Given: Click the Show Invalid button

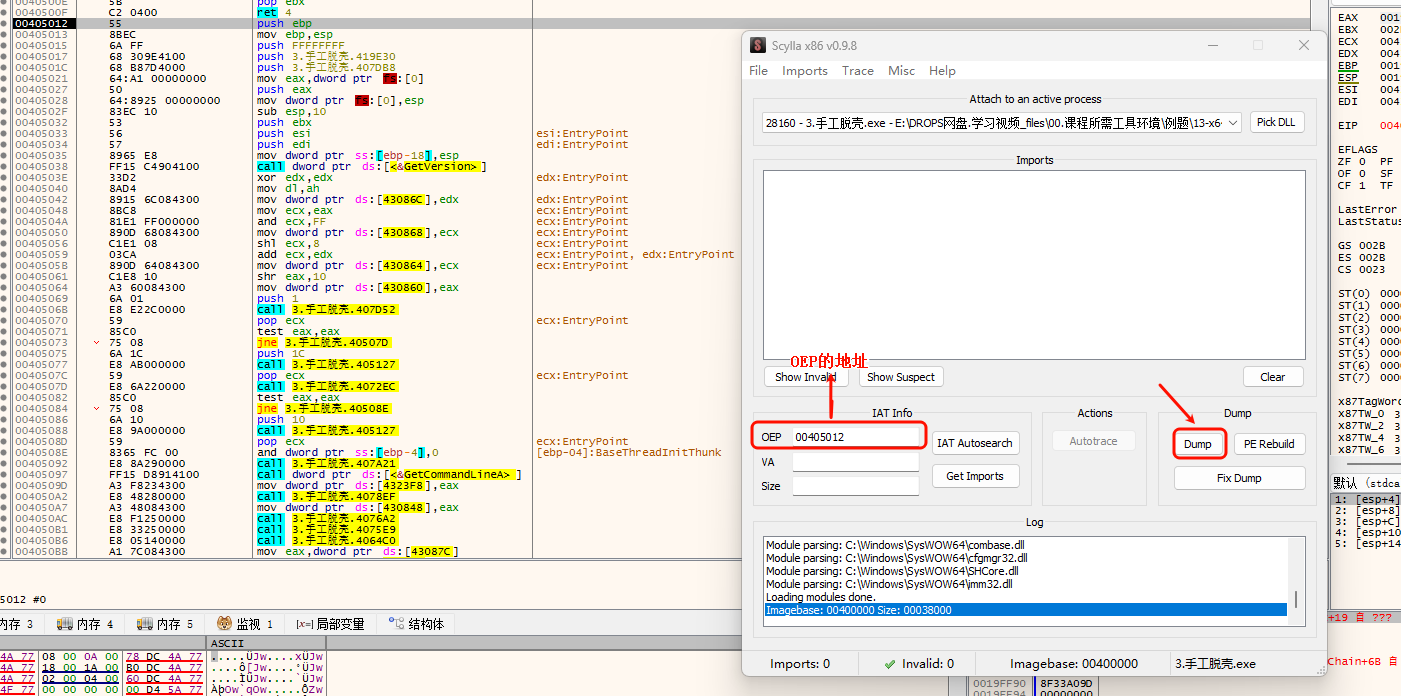Looking at the screenshot, I should (x=806, y=377).
